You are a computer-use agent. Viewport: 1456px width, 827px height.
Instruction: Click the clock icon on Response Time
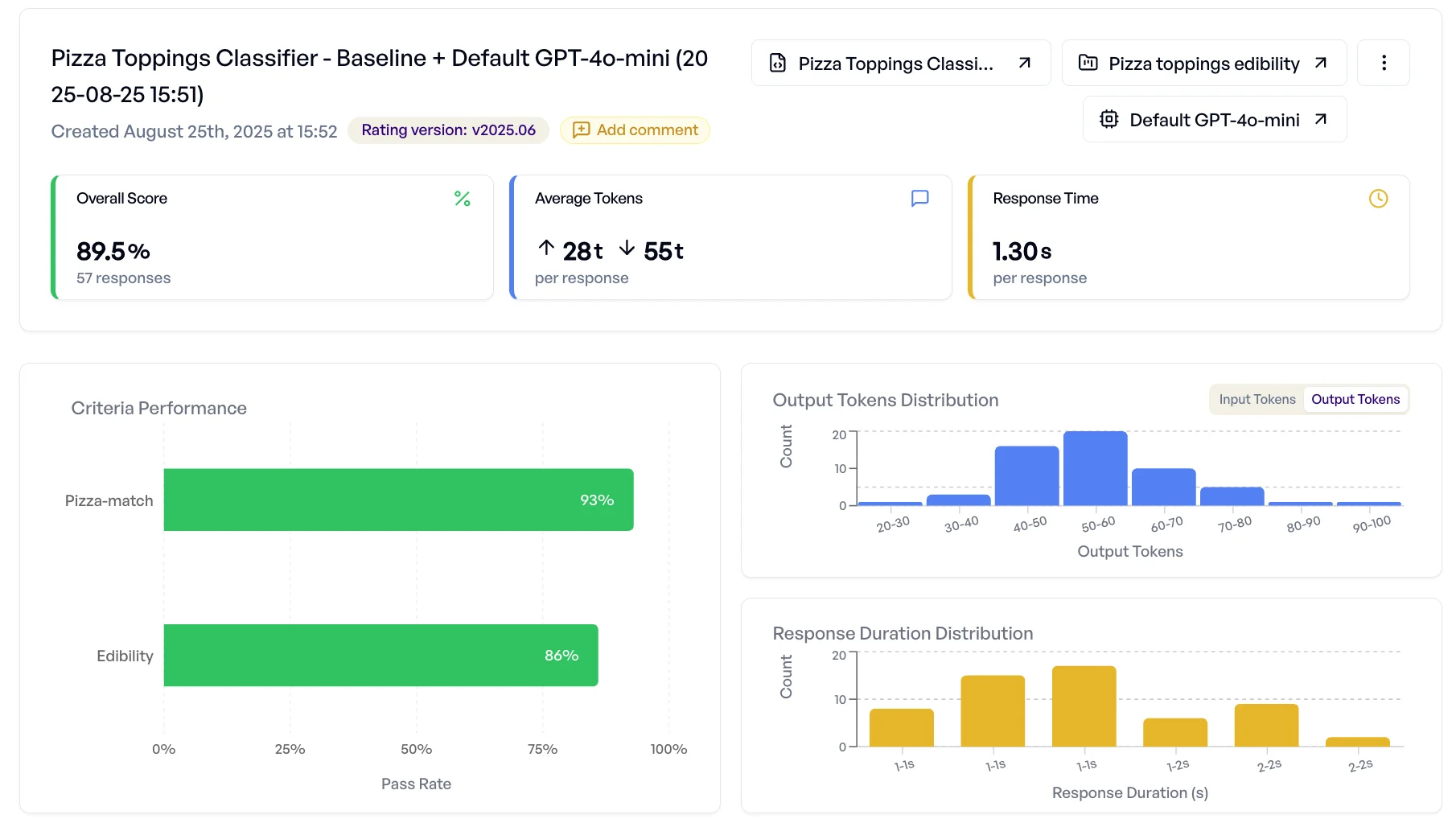[x=1378, y=199]
